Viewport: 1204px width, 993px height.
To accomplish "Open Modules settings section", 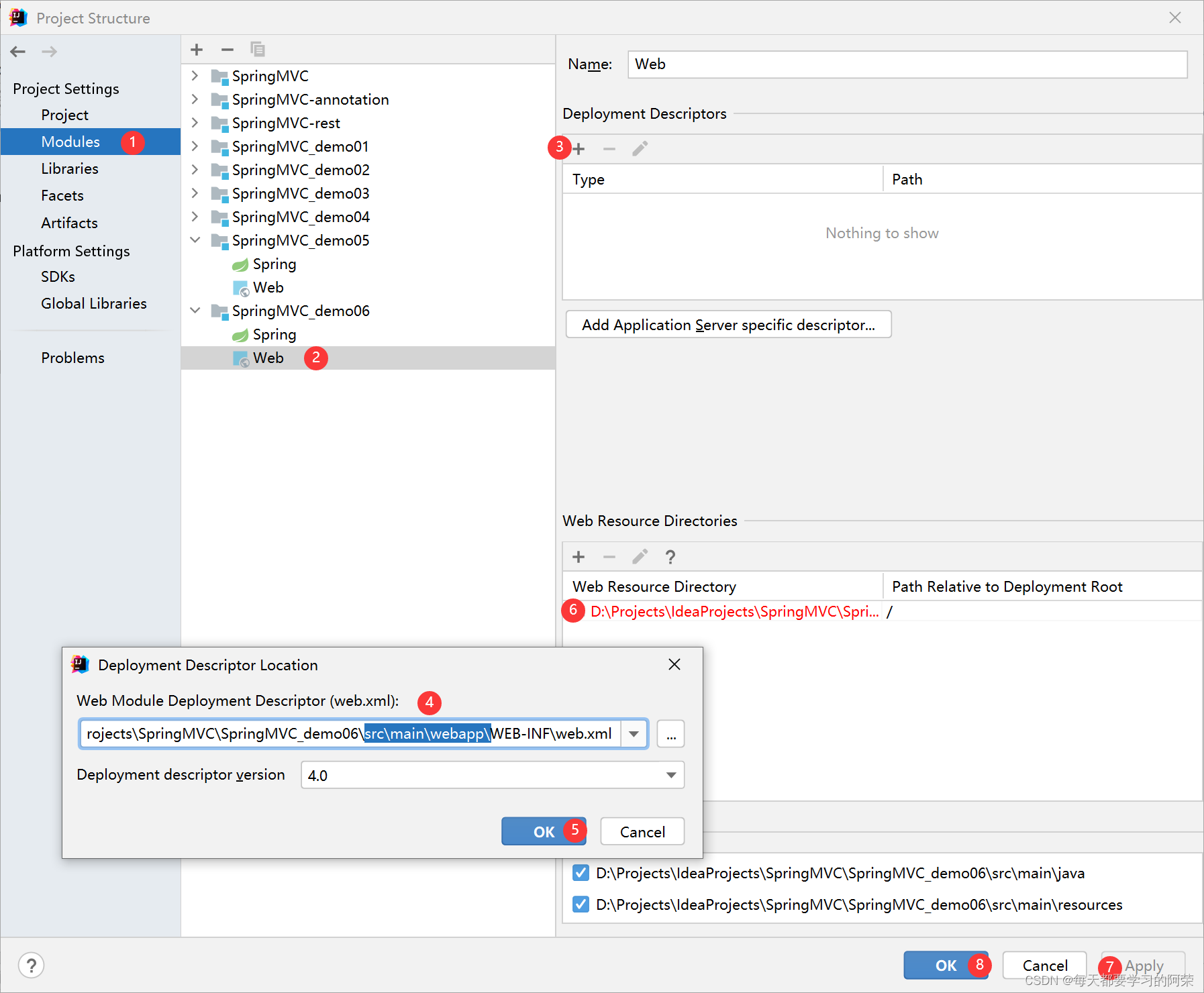I will [x=91, y=142].
